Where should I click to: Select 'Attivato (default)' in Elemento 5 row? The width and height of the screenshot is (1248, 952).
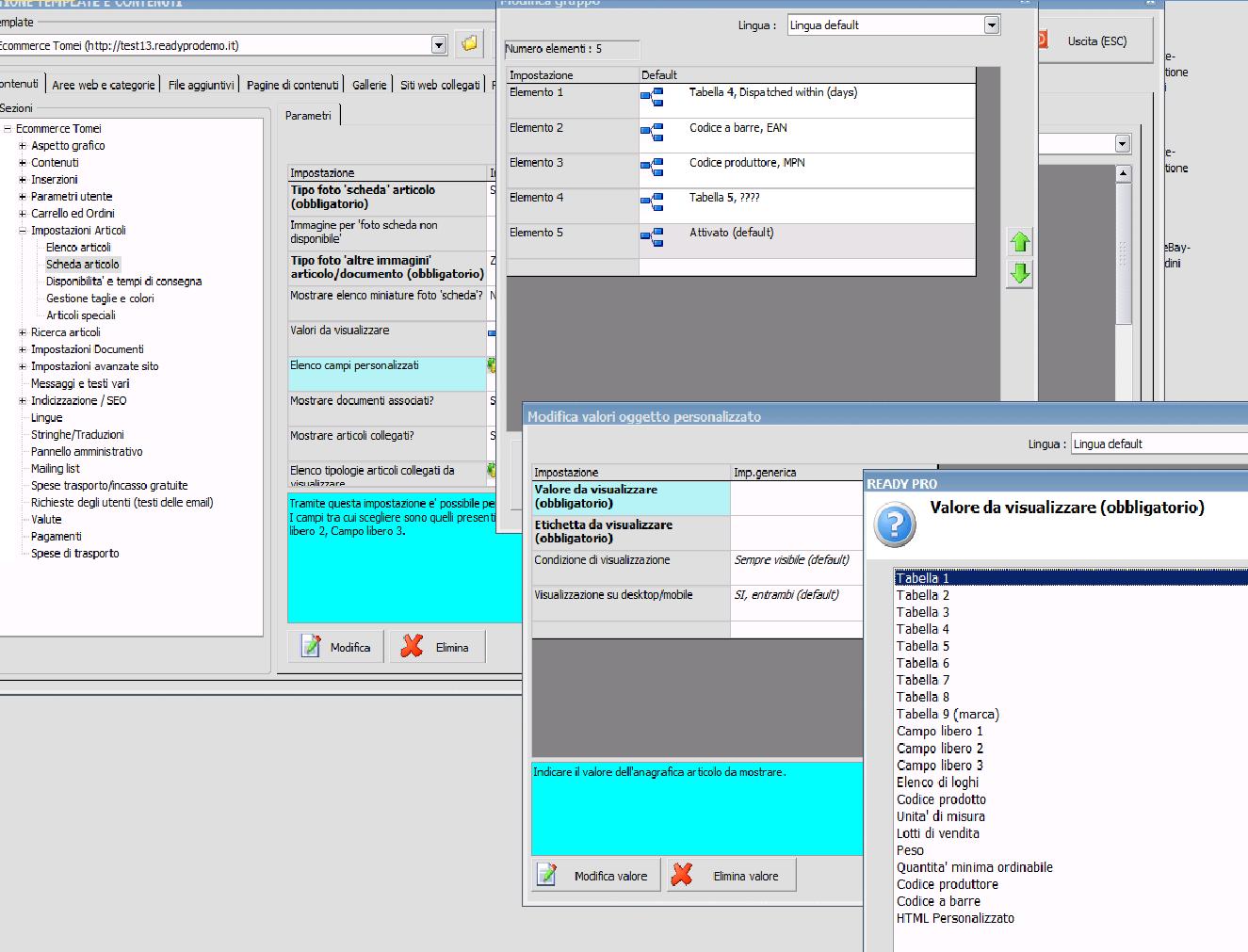731,233
